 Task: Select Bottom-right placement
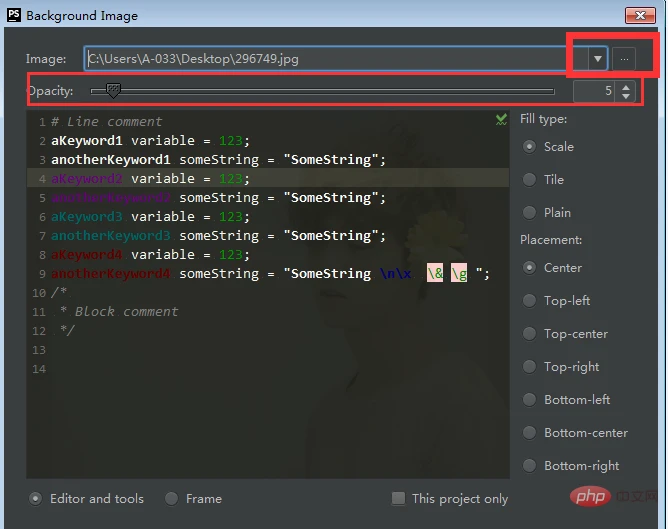530,465
